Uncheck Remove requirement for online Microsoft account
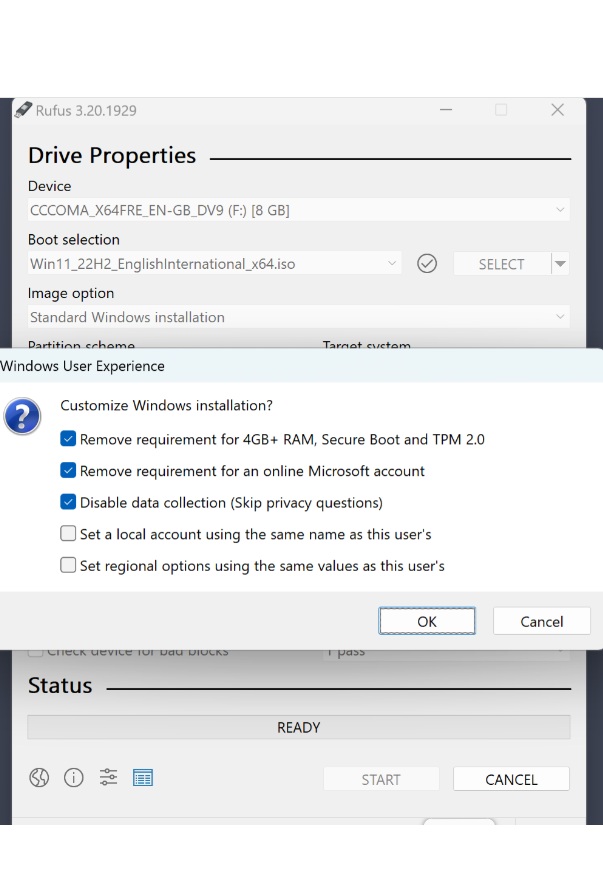The height and width of the screenshot is (880, 603). [68, 471]
